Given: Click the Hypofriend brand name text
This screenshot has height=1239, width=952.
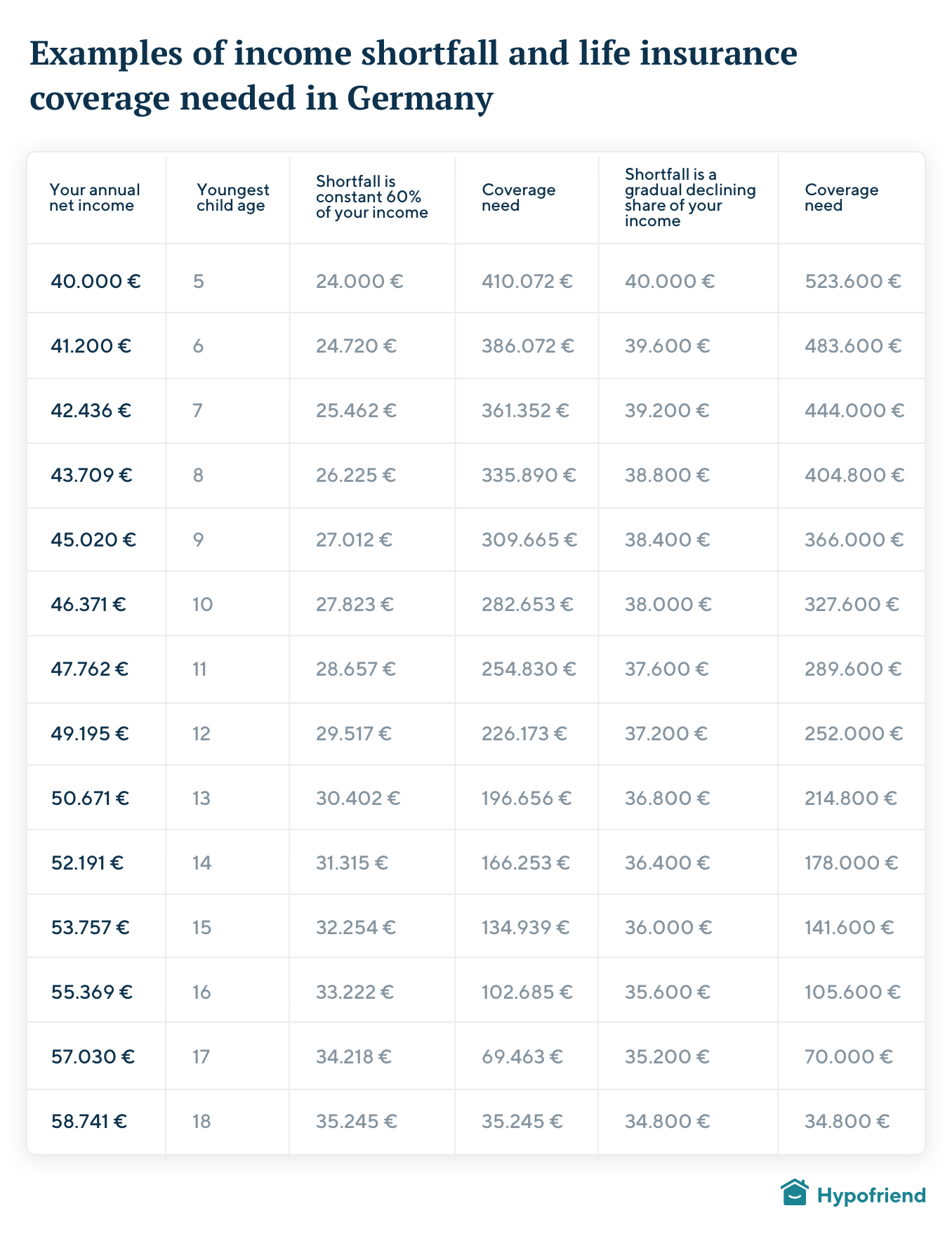Looking at the screenshot, I should 871,1195.
